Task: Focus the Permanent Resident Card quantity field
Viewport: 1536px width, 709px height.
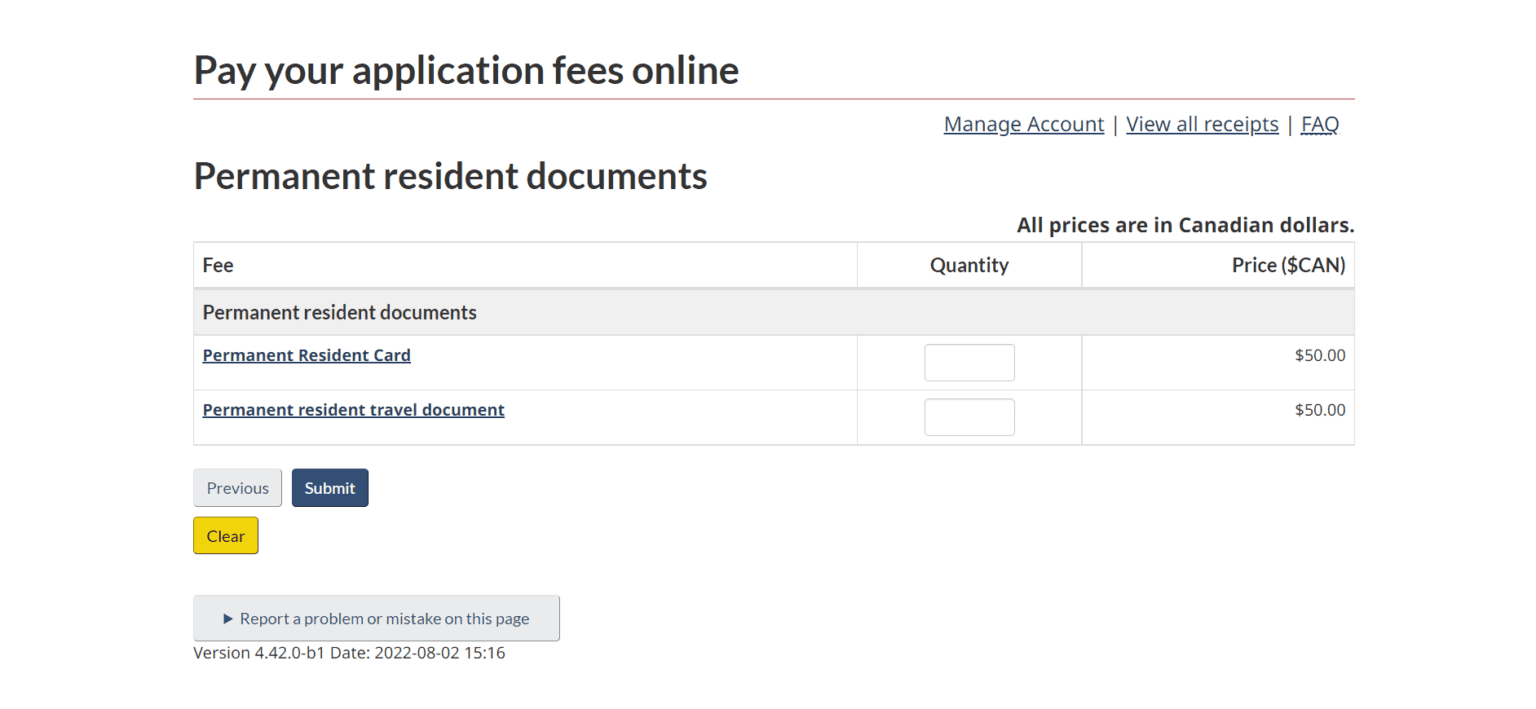Action: pyautogui.click(x=969, y=363)
